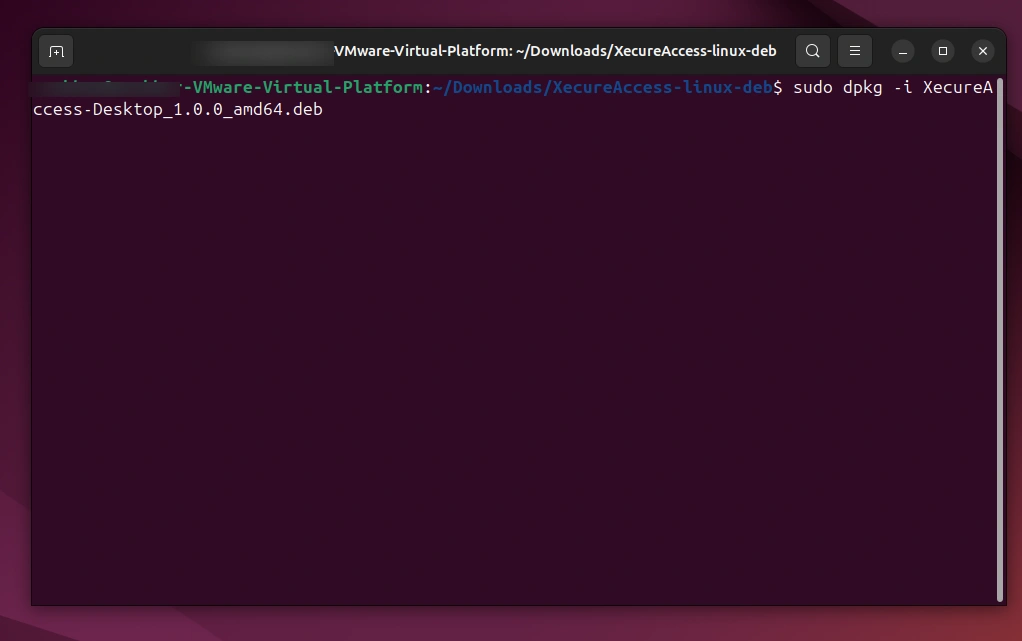Select the shell prompt dollar sign
Image resolution: width=1022 pixels, height=641 pixels.
coord(777,87)
